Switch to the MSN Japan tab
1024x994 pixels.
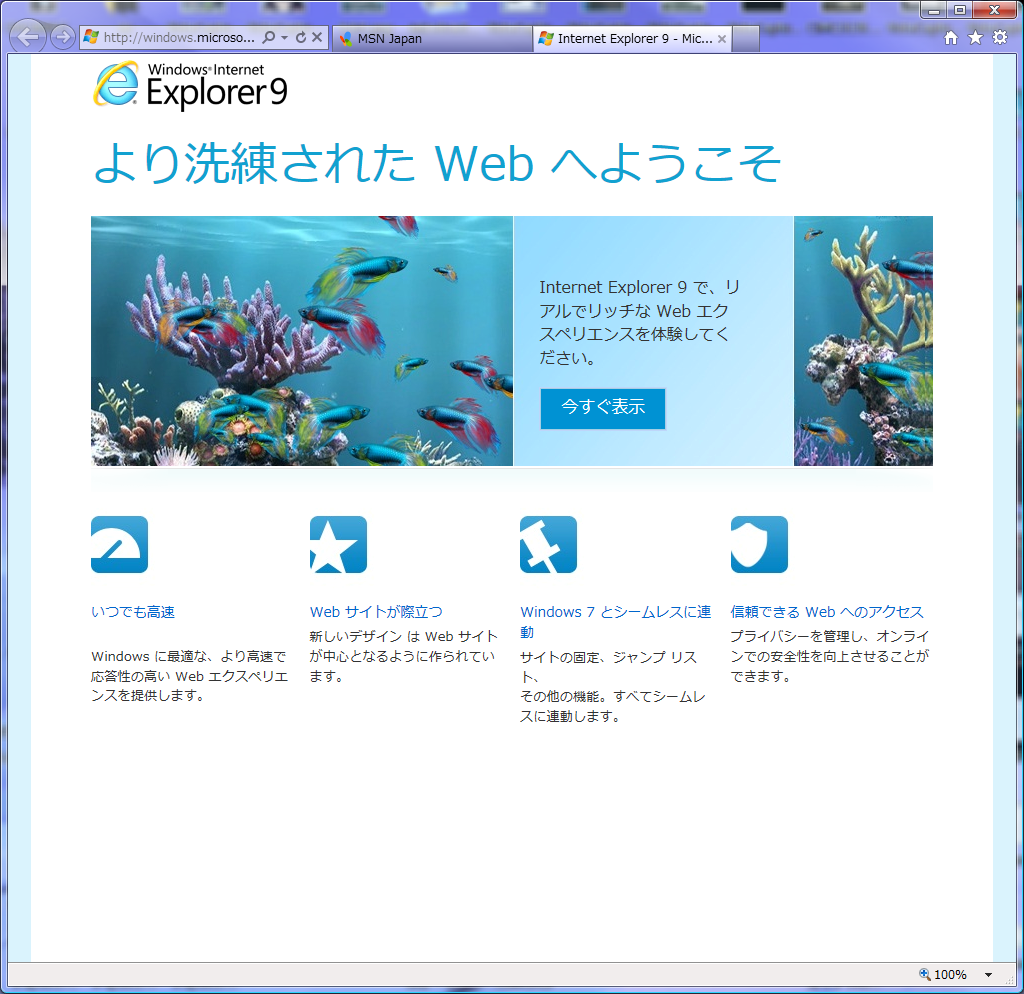[x=433, y=39]
